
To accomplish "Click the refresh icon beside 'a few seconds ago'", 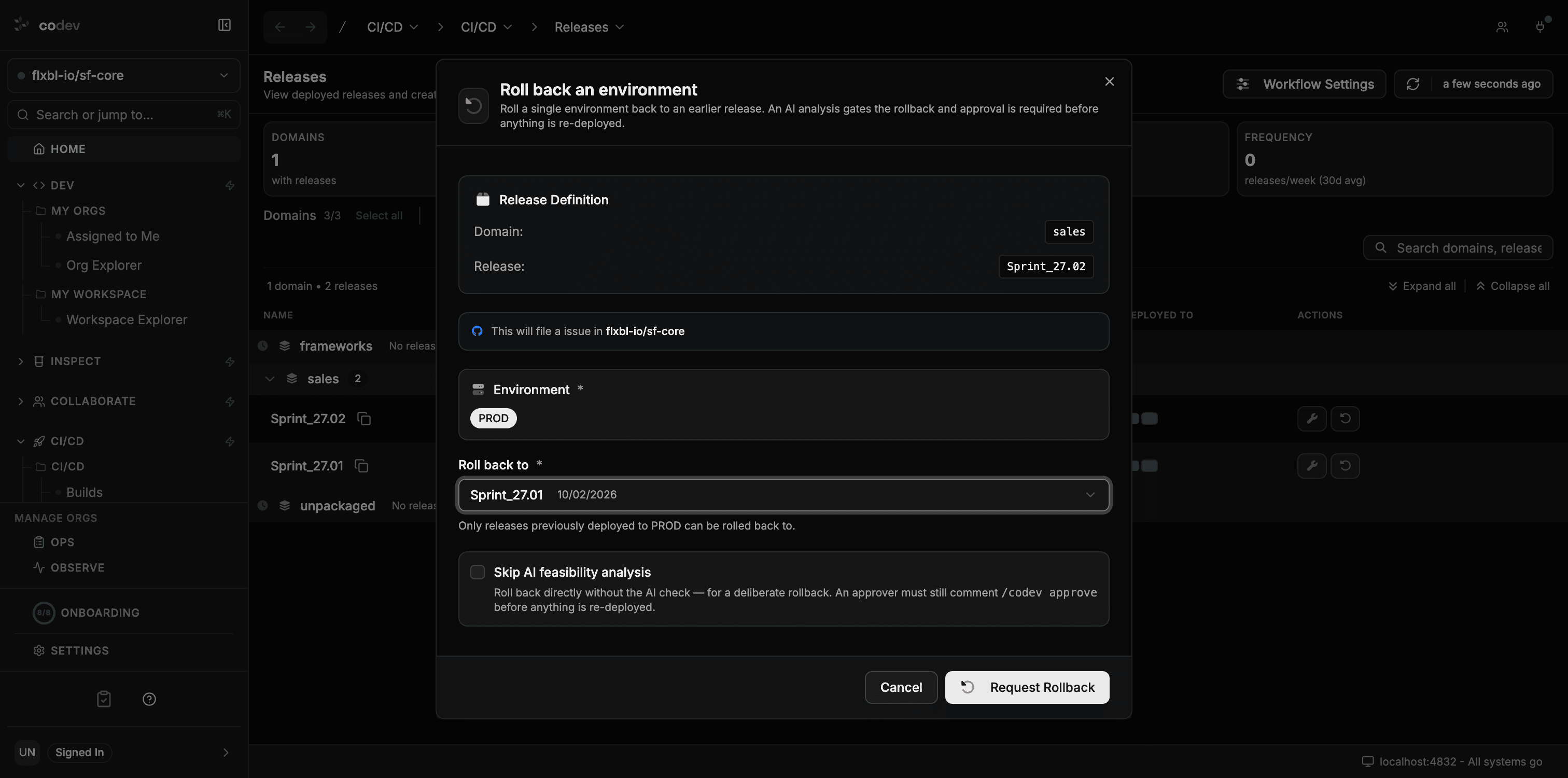I will click(1413, 84).
